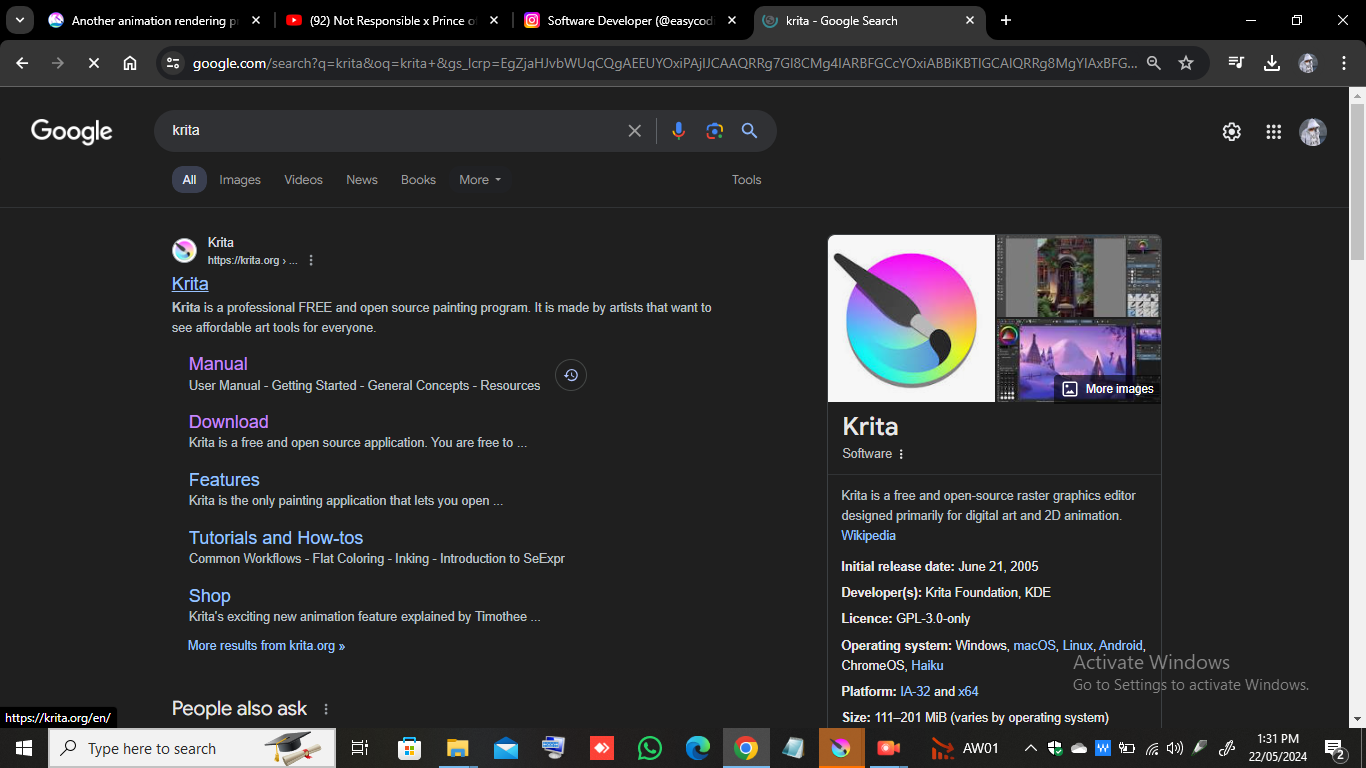This screenshot has width=1366, height=768.
Task: Open Windows Task View
Action: pos(361,748)
